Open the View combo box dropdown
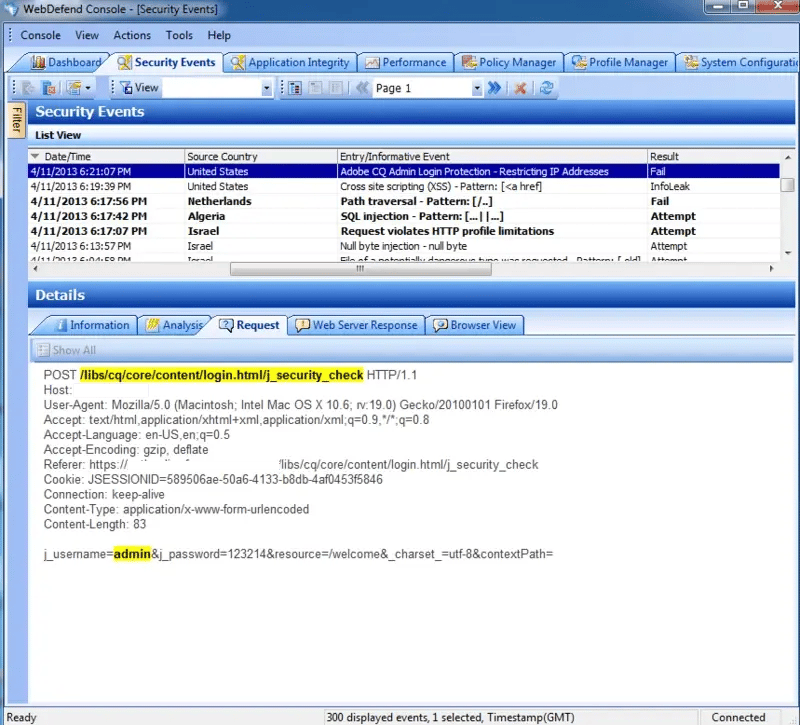This screenshot has width=800, height=725. [267, 88]
